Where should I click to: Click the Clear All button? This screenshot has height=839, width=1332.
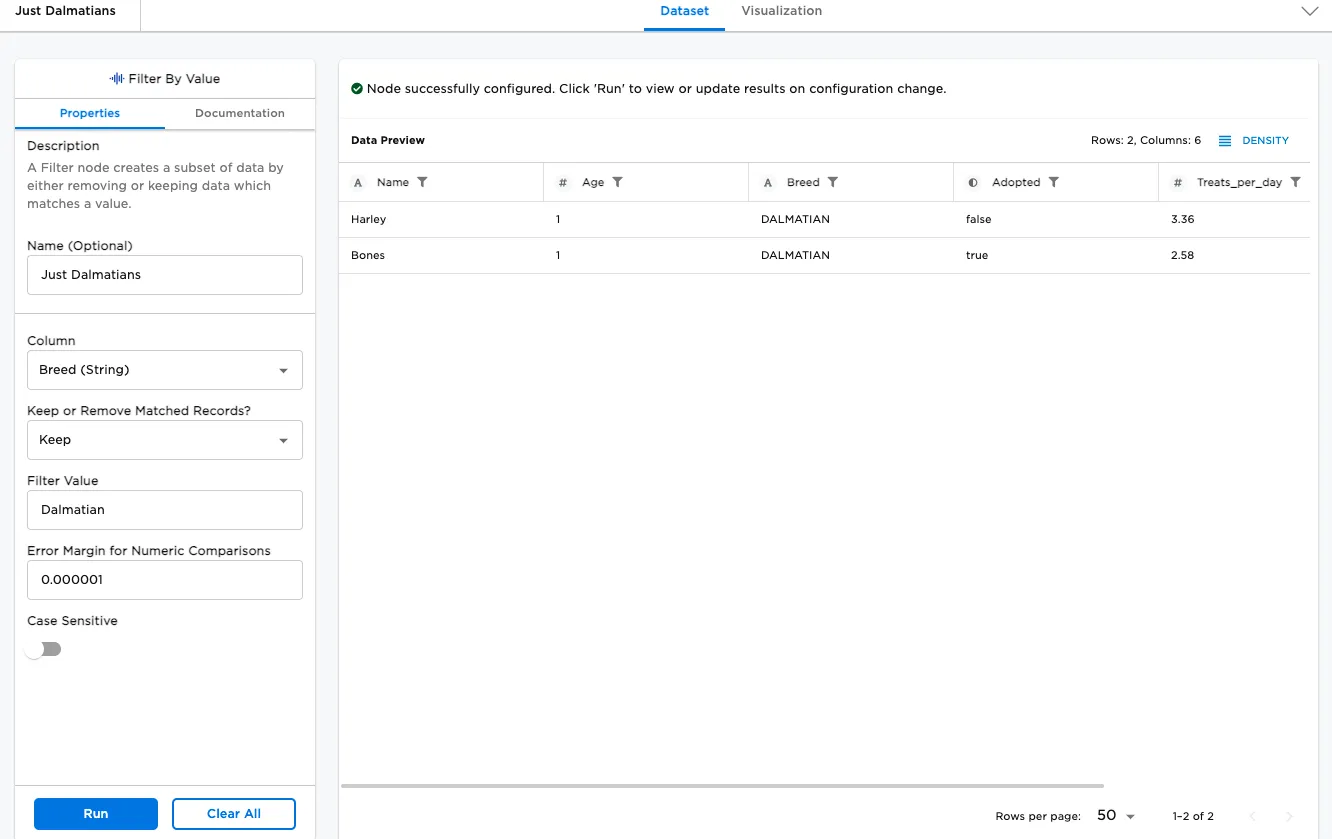(233, 813)
